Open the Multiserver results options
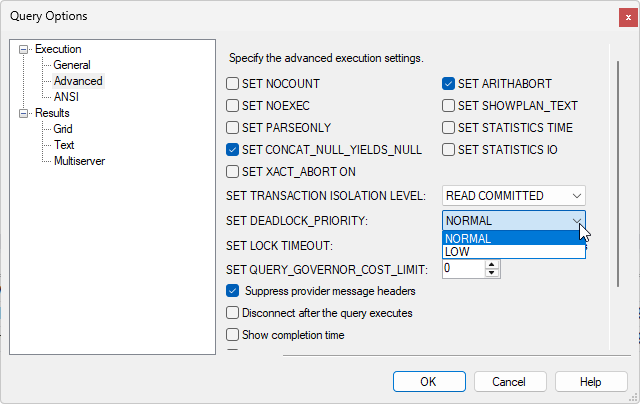 click(80, 161)
